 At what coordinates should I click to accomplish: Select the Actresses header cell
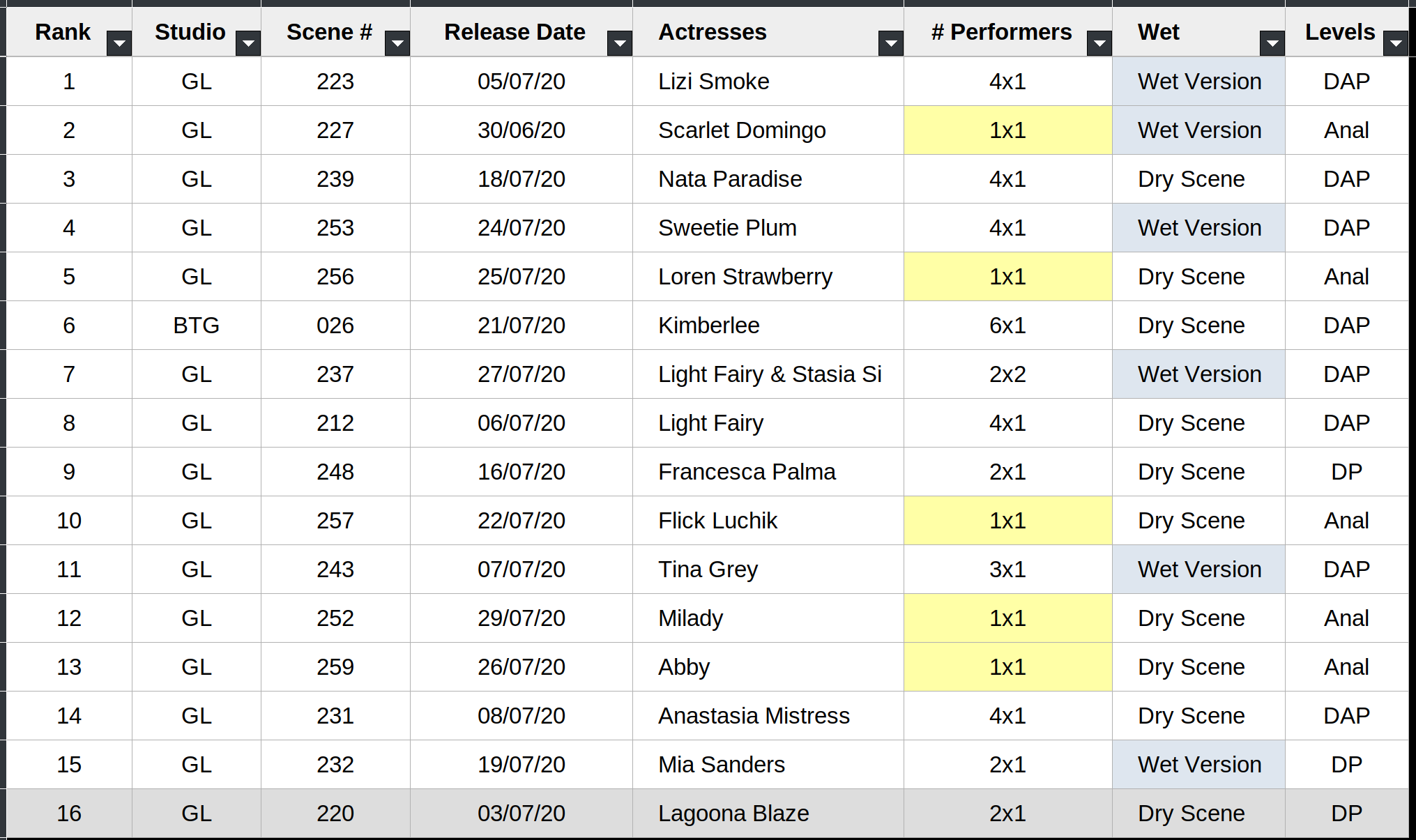click(x=712, y=32)
